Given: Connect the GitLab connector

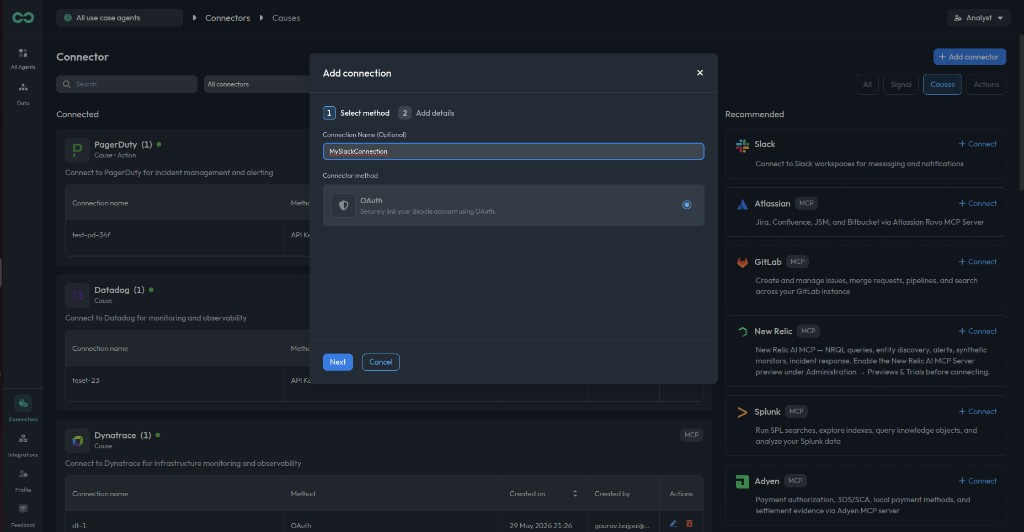Looking at the screenshot, I should pos(978,261).
